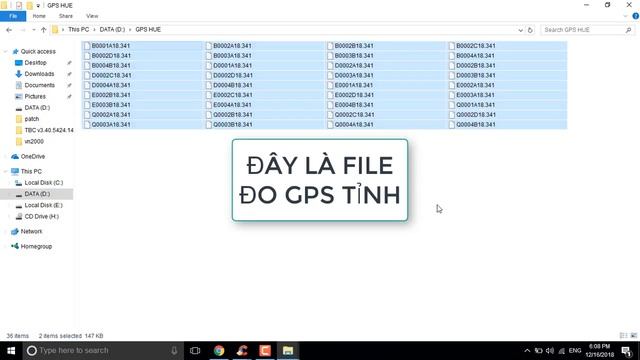Select file Q0004B18.341
640x360 pixels.
click(x=476, y=124)
